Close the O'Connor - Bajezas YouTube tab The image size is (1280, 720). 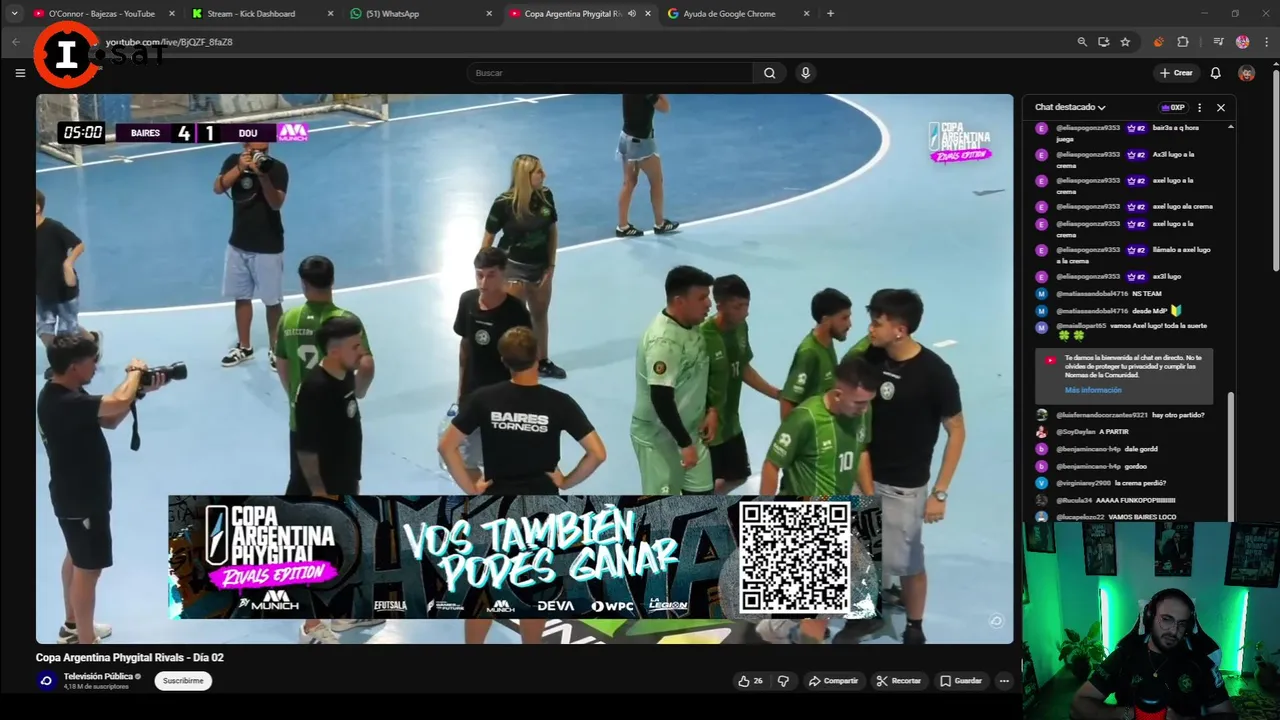pyautogui.click(x=172, y=14)
